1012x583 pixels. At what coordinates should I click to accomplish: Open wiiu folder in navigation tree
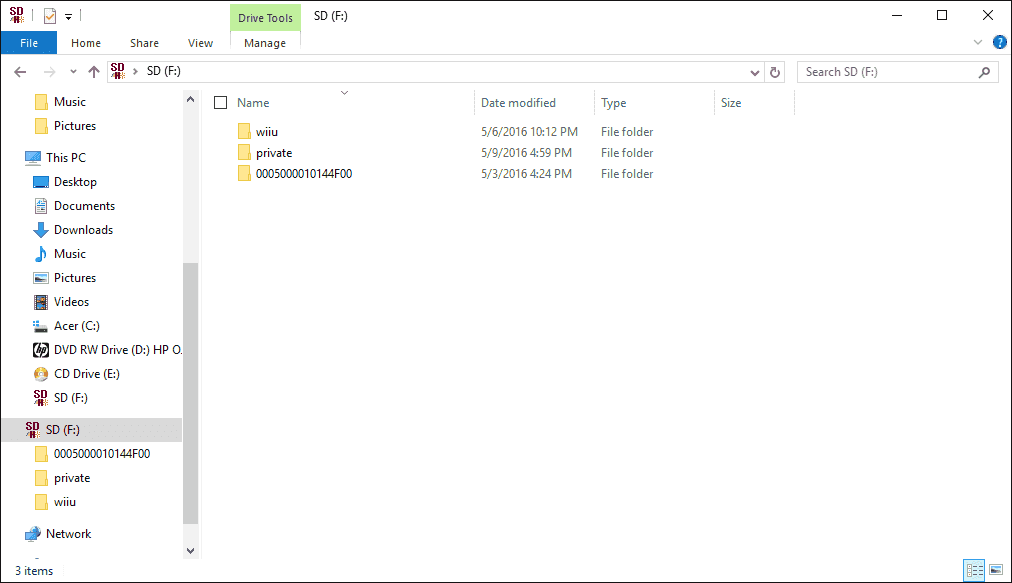[65, 502]
